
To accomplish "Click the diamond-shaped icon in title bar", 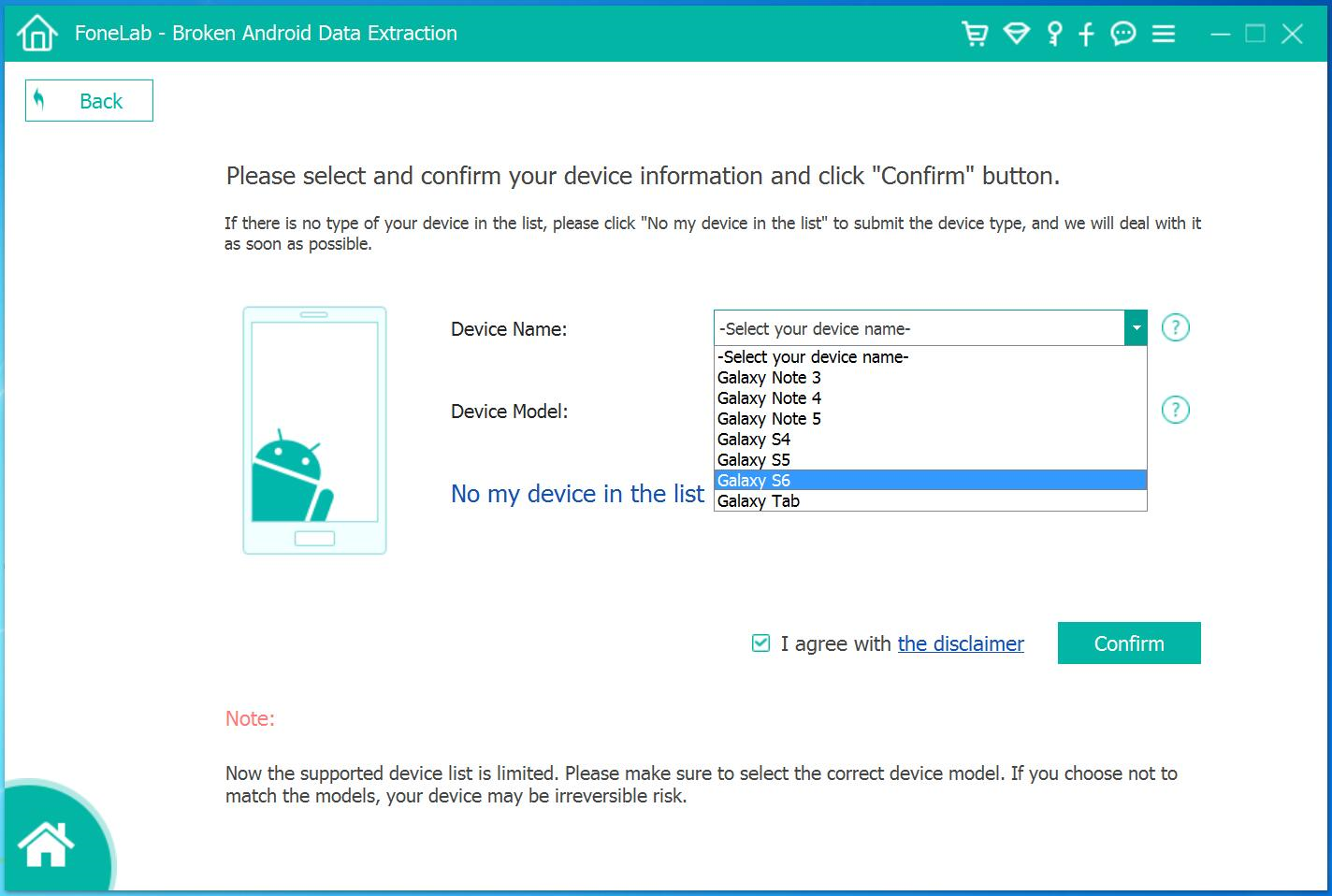I will (x=1016, y=35).
